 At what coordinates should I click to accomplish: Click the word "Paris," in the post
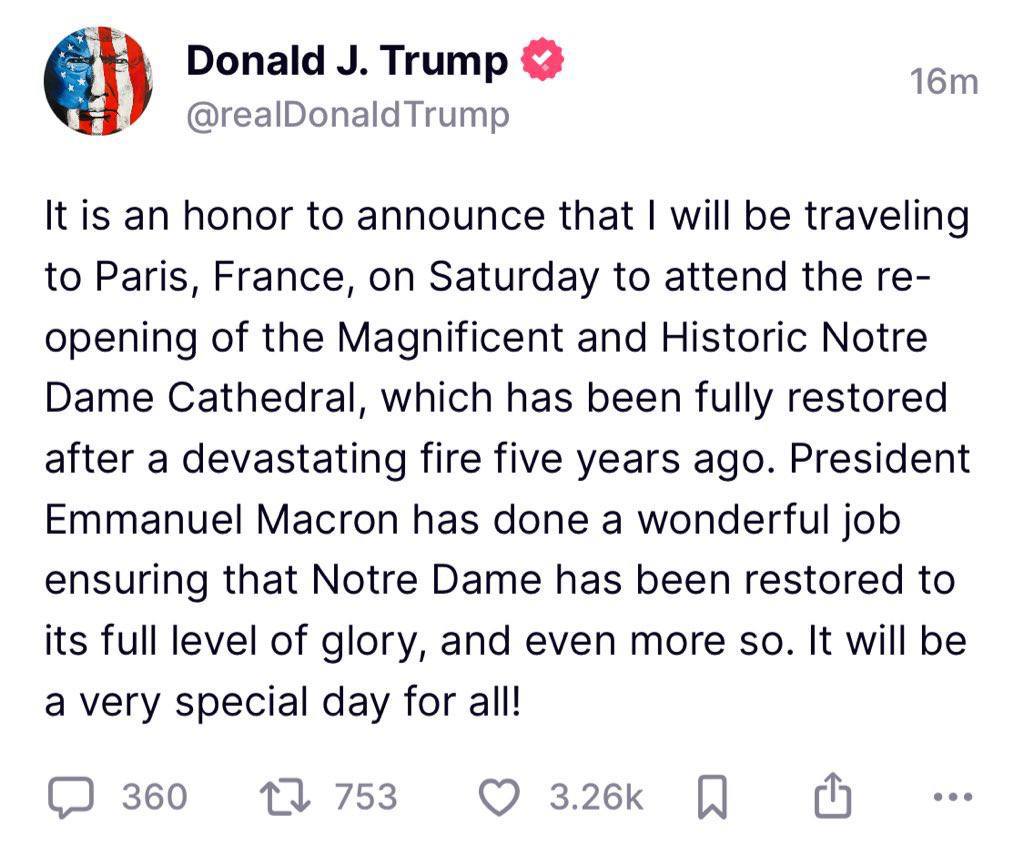(139, 278)
